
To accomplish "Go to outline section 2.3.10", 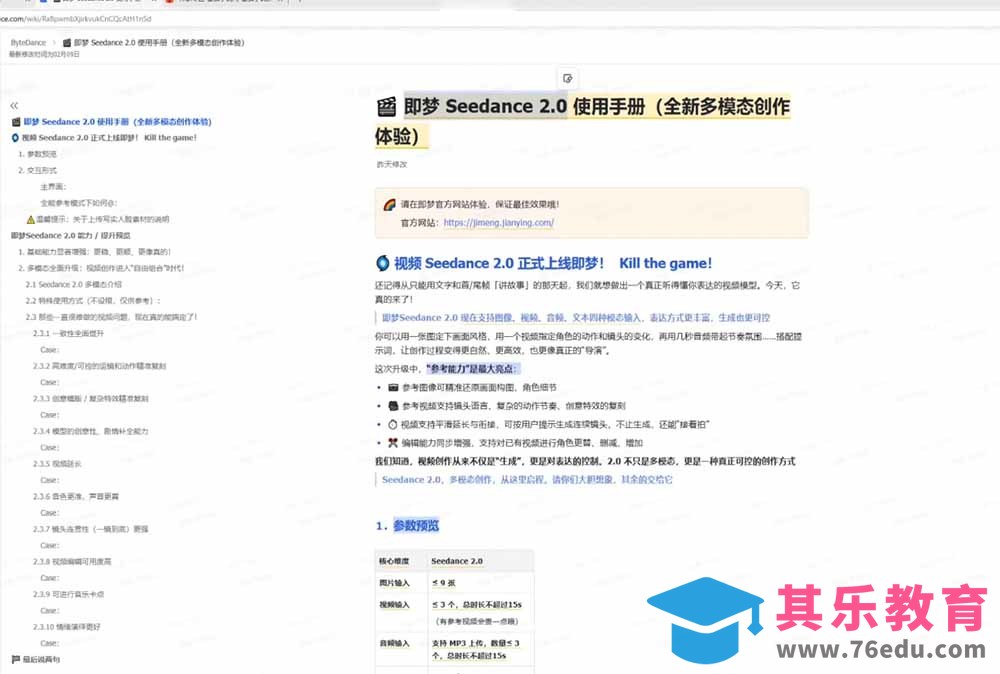I will 67,627.
